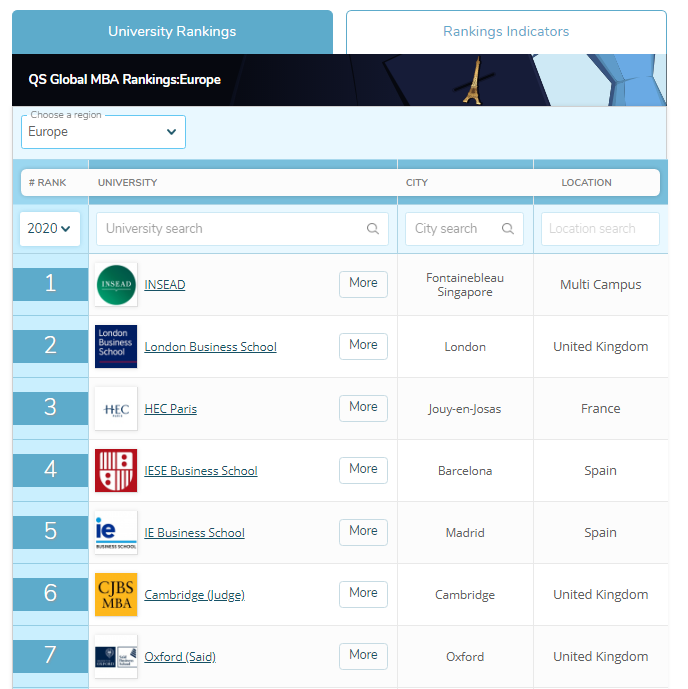Switch to University Rankings tab
The image size is (688, 689).
coord(172,32)
